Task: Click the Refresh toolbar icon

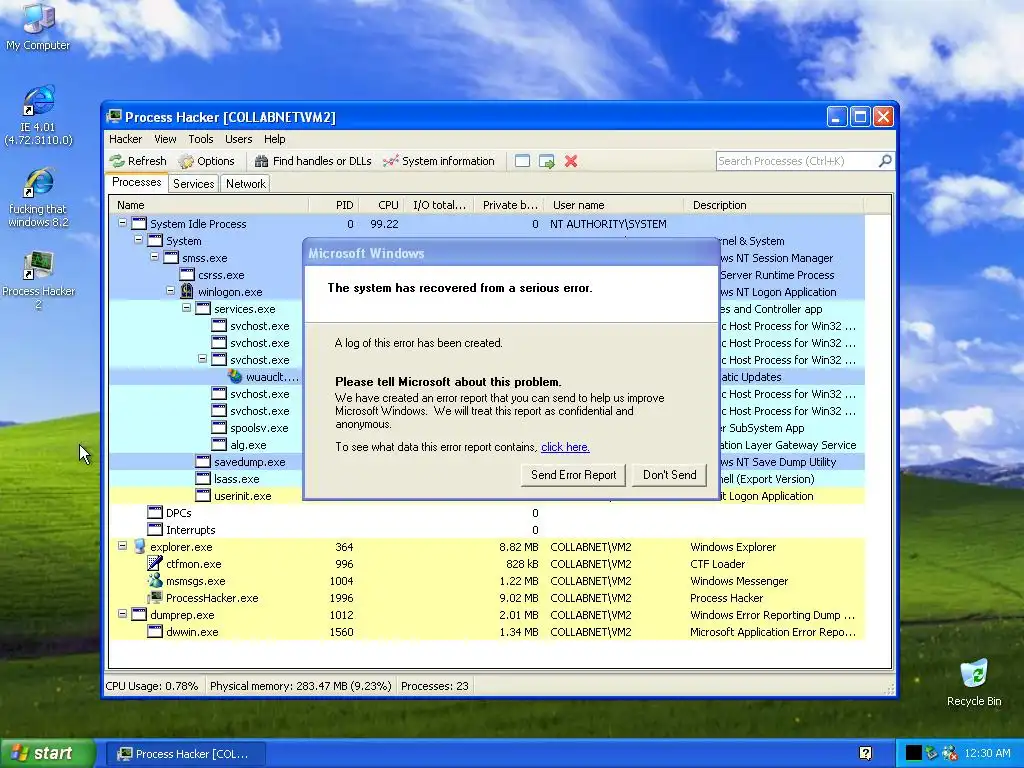Action: [x=117, y=161]
